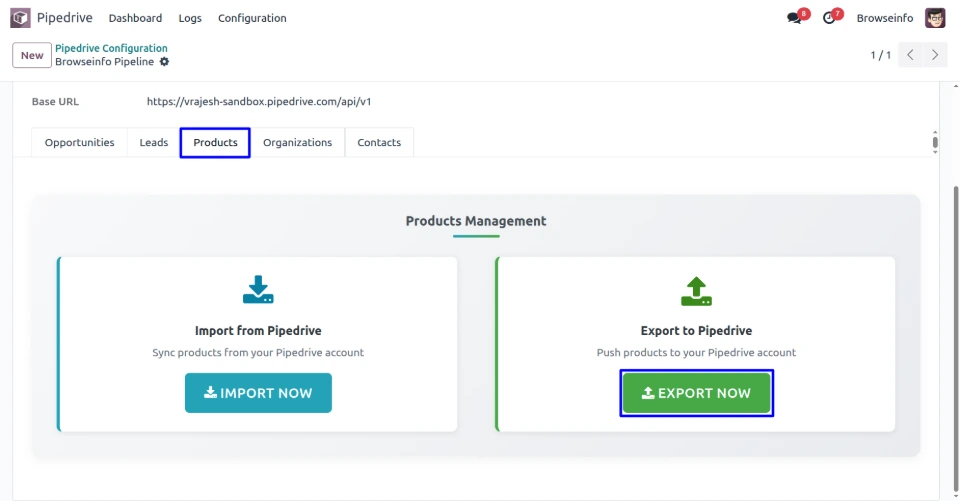Go to previous record arrow

point(910,55)
